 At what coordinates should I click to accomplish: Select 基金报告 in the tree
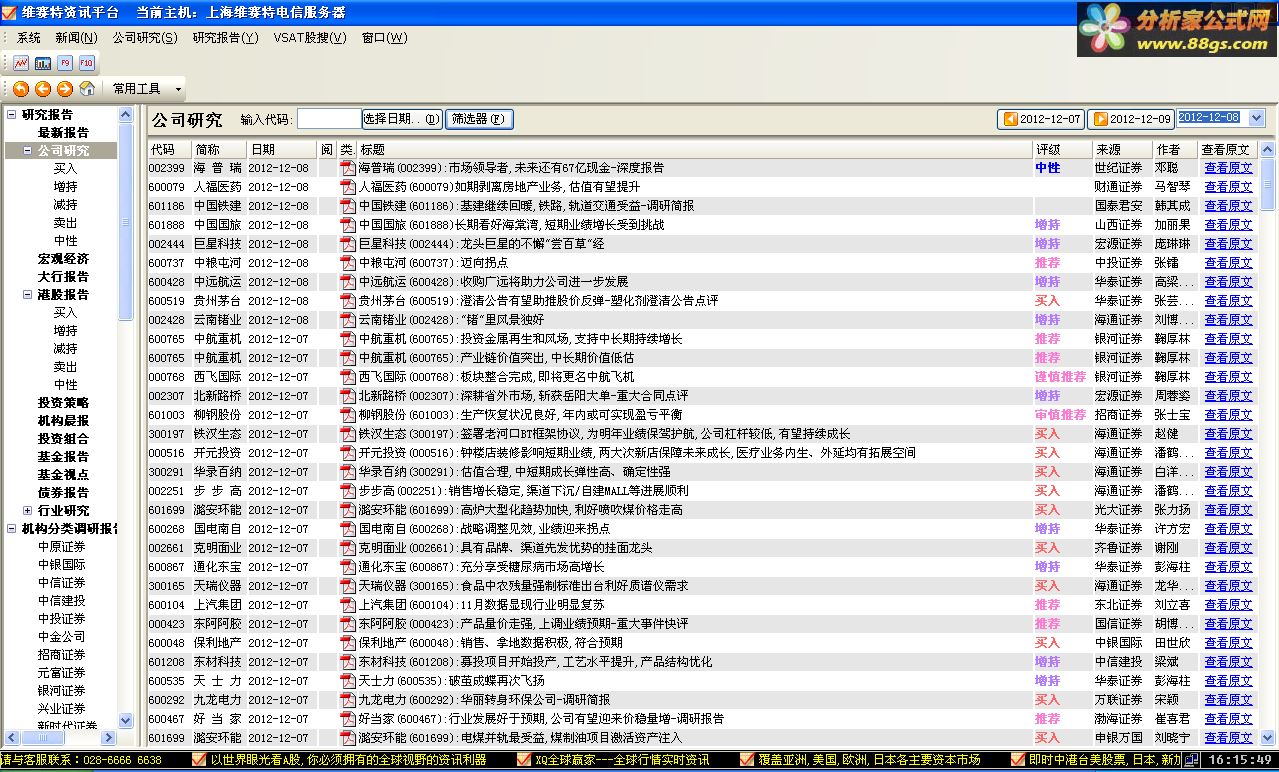[x=63, y=457]
